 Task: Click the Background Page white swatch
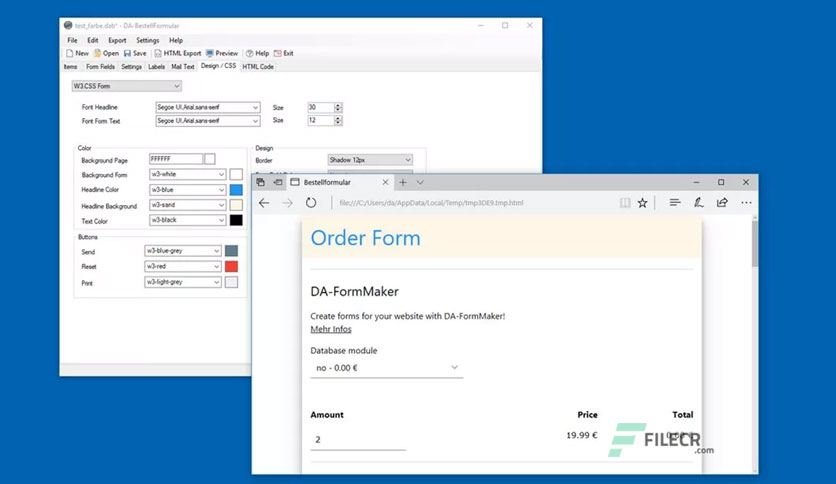pyautogui.click(x=210, y=159)
